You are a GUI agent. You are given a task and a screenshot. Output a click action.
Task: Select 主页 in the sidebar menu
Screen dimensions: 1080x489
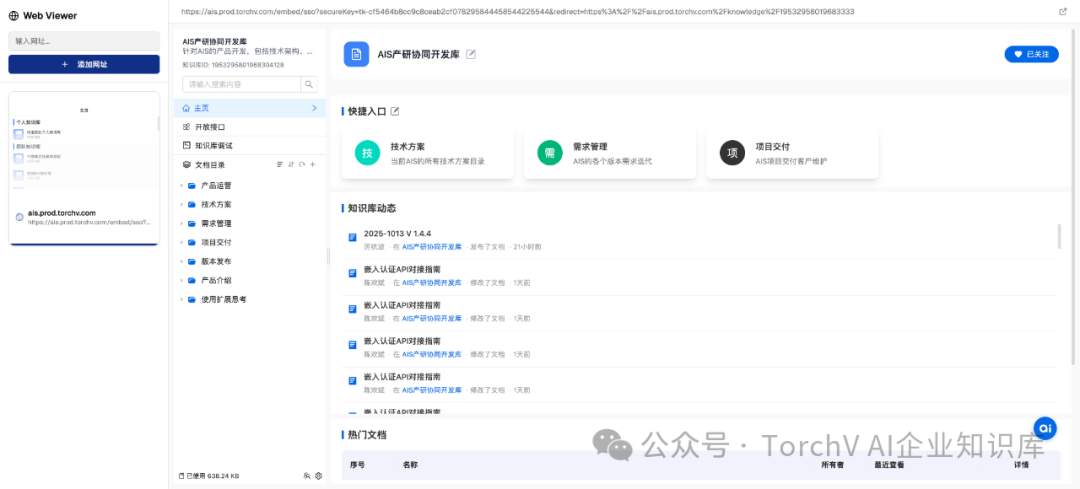point(250,108)
